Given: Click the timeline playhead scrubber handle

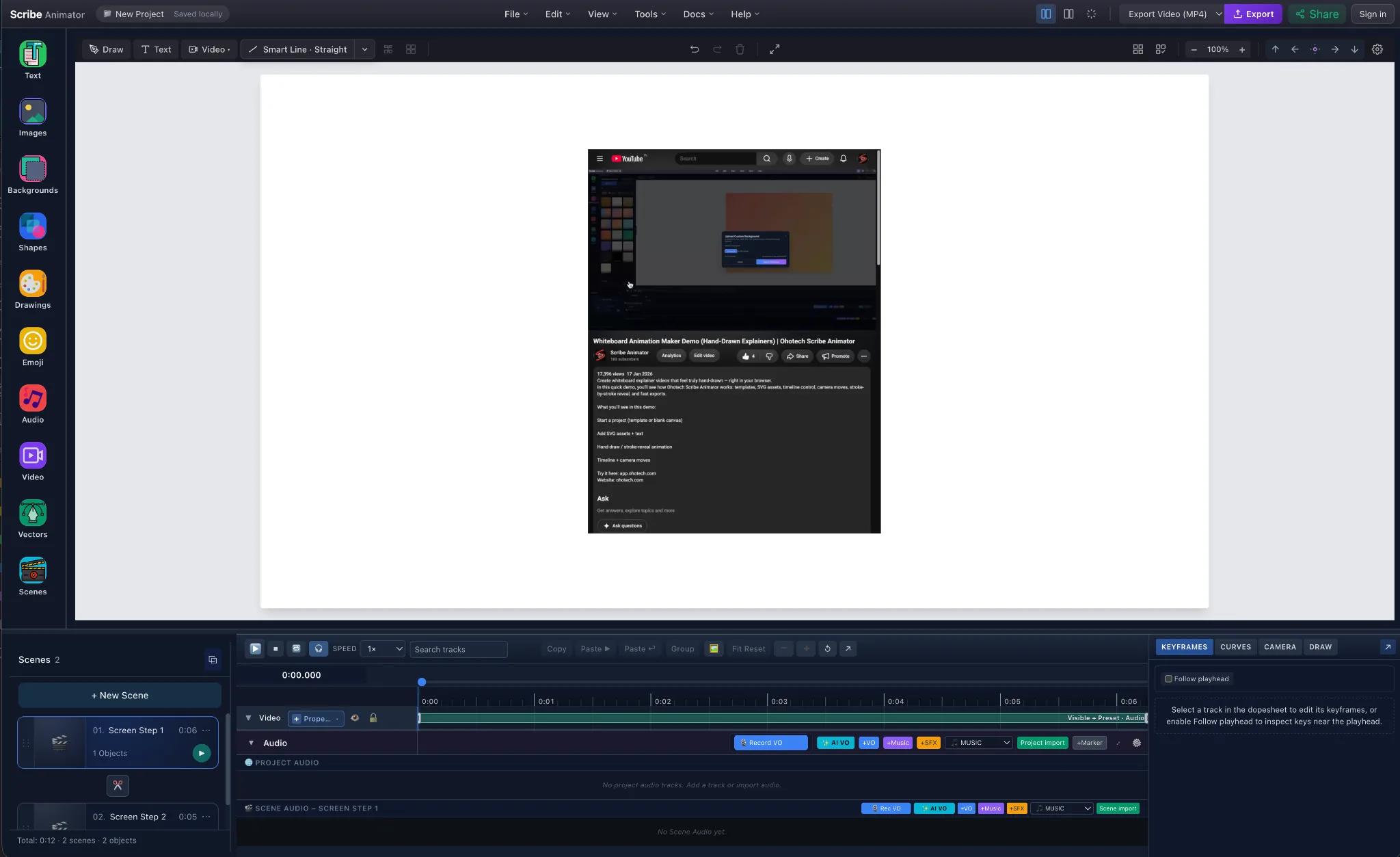Looking at the screenshot, I should (x=422, y=682).
